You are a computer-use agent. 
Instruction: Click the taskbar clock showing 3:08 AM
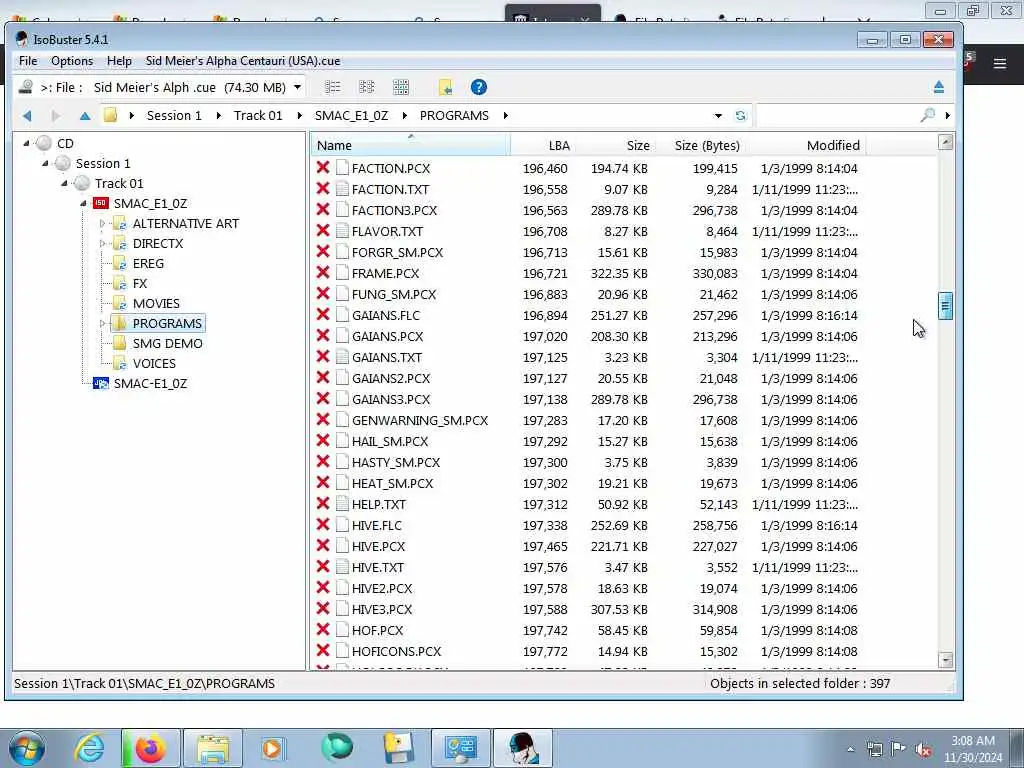[x=972, y=749]
